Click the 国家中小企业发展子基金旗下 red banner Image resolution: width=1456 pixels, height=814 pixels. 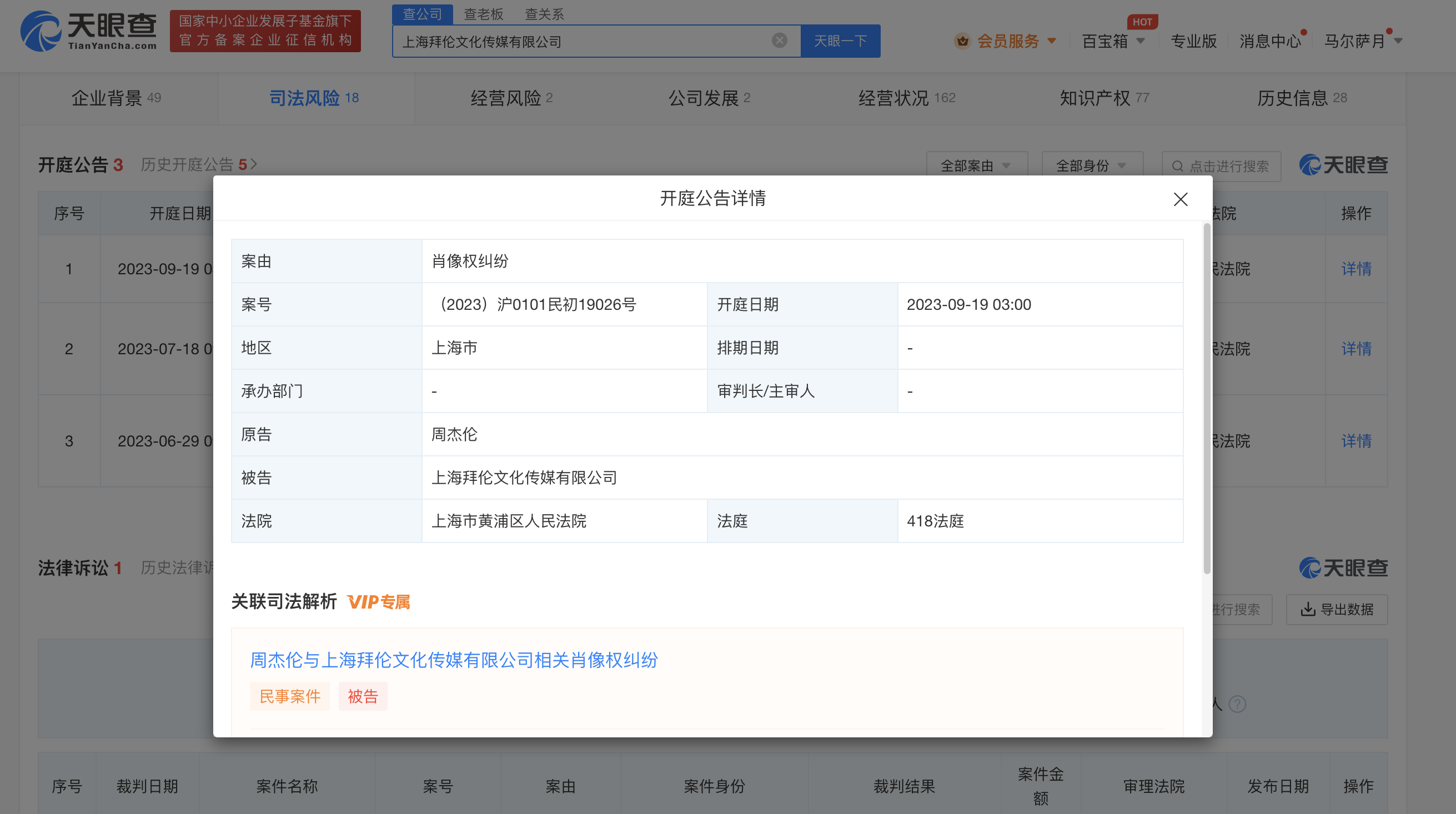point(265,31)
